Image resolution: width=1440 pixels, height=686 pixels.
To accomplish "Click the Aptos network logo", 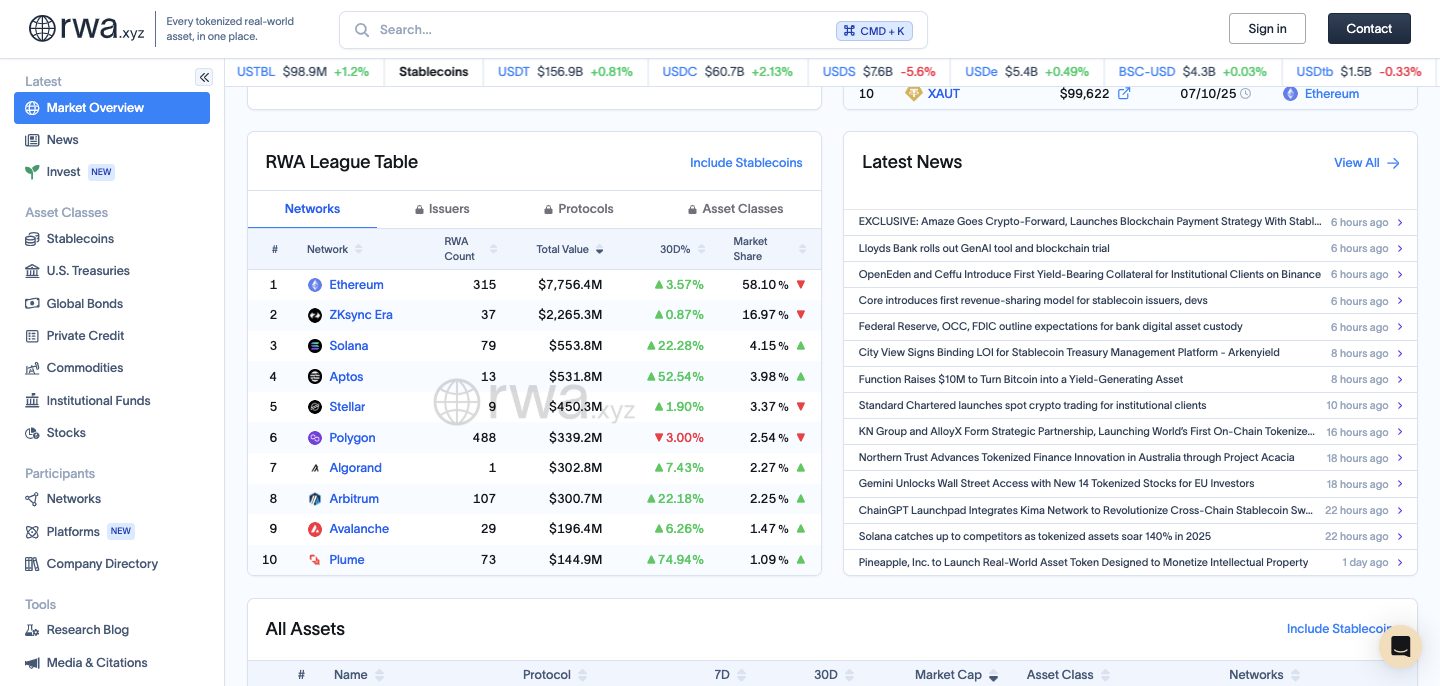I will (x=315, y=377).
